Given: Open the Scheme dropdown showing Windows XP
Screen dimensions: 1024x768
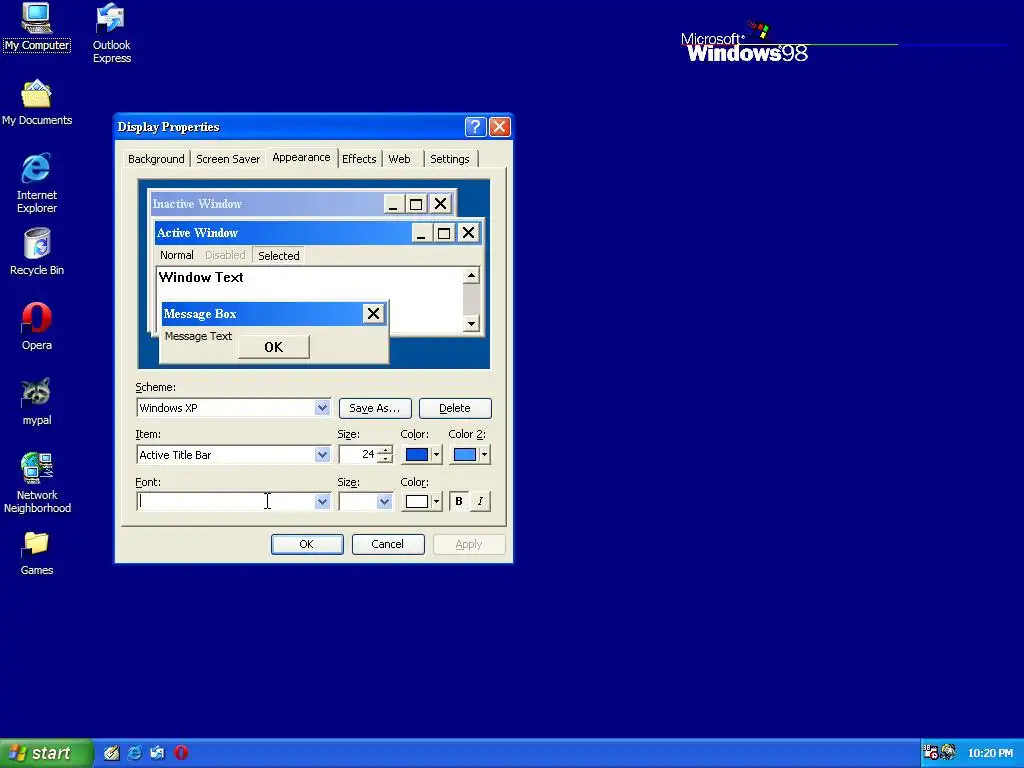Looking at the screenshot, I should (x=322, y=408).
